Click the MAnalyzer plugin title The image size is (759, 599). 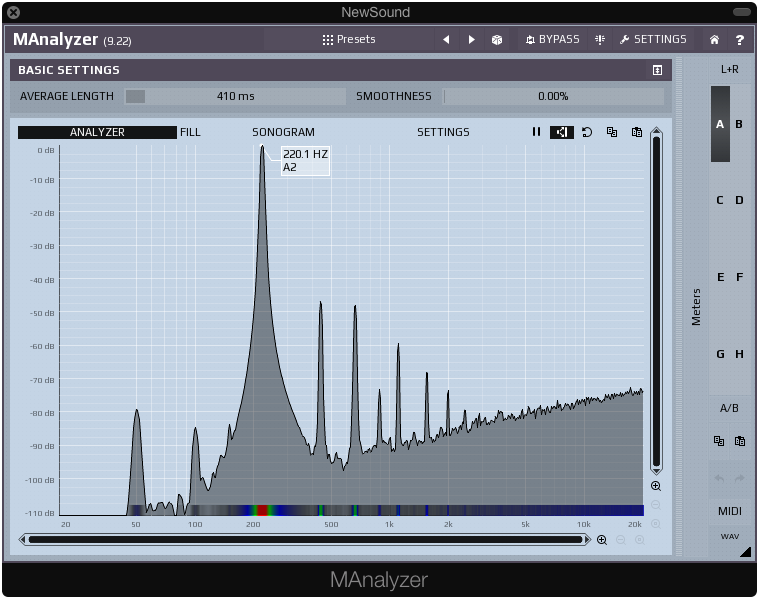click(x=55, y=39)
